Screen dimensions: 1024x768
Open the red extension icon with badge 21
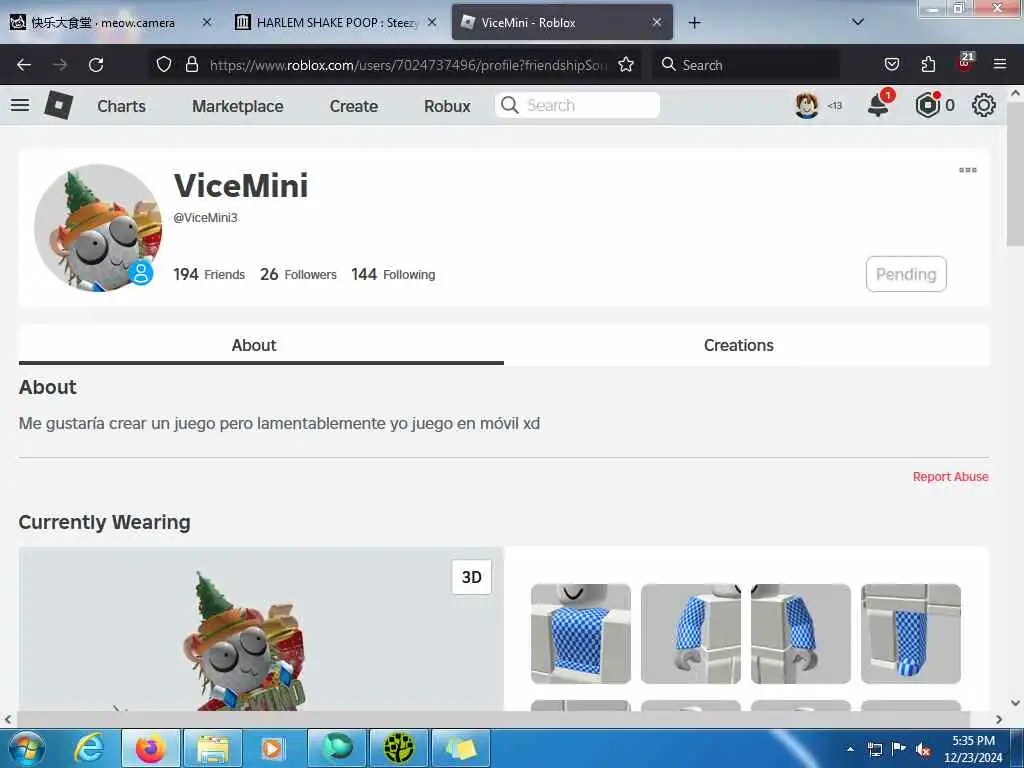coord(965,62)
